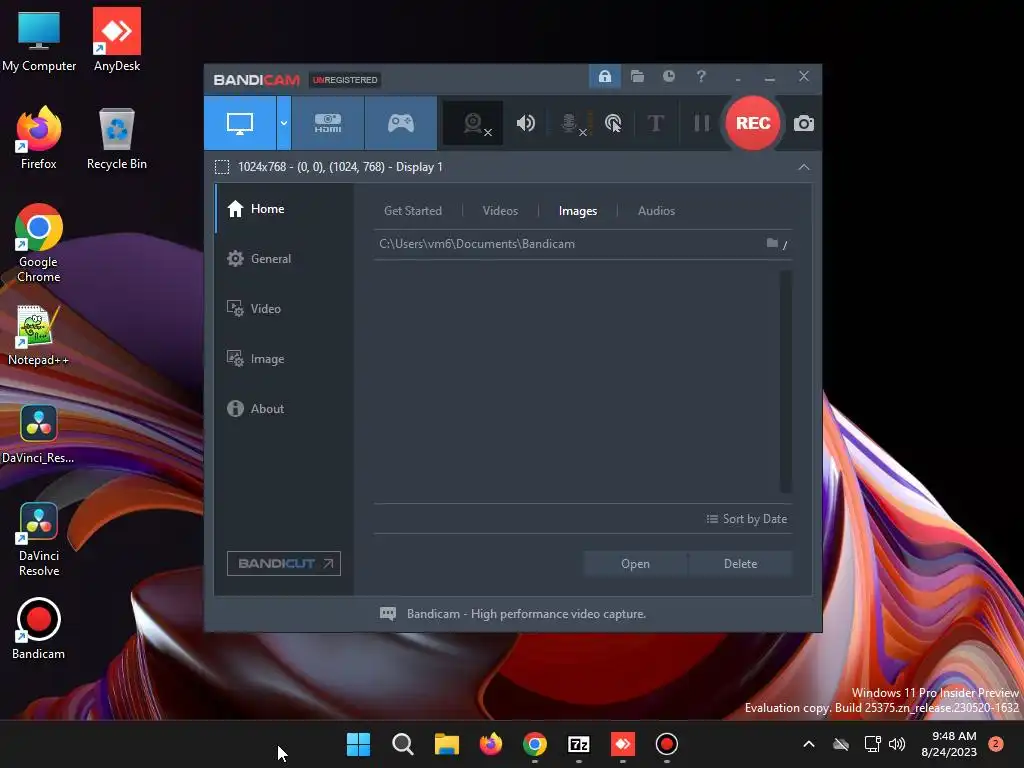Screen dimensions: 1024x768
Task: Select DaVinci_Res... desktop icon
Action: 39,434
